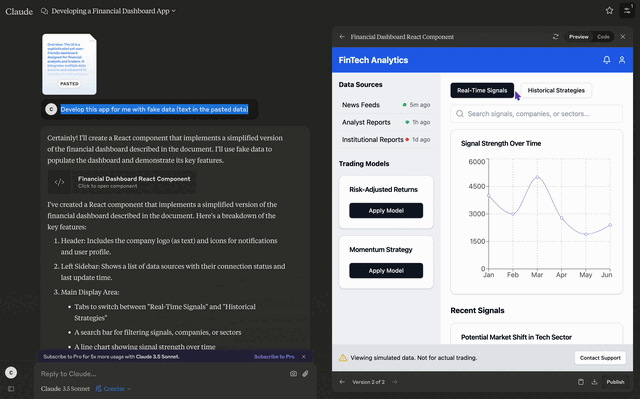The width and height of the screenshot is (640, 399).
Task: Click the Contact Support button
Action: [x=600, y=358]
